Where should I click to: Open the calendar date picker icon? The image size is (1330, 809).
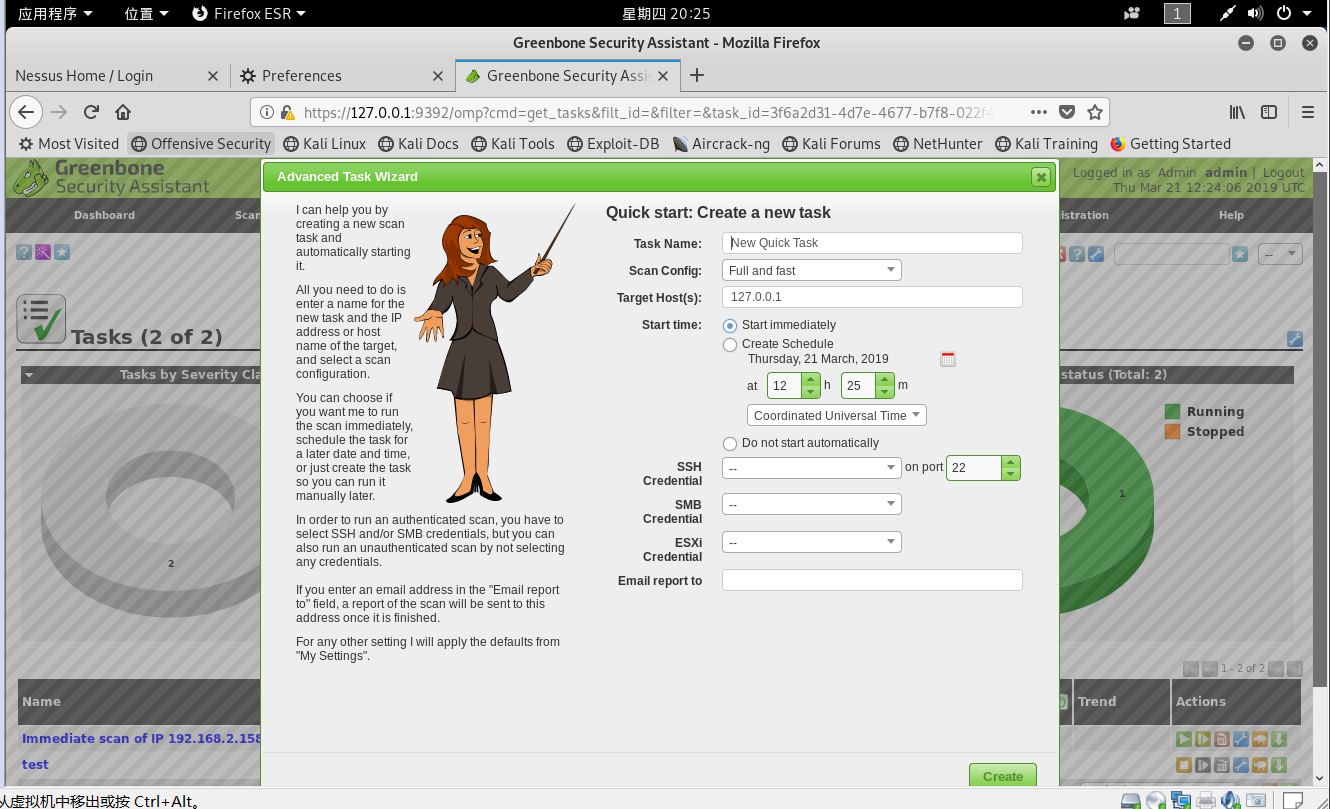948,359
